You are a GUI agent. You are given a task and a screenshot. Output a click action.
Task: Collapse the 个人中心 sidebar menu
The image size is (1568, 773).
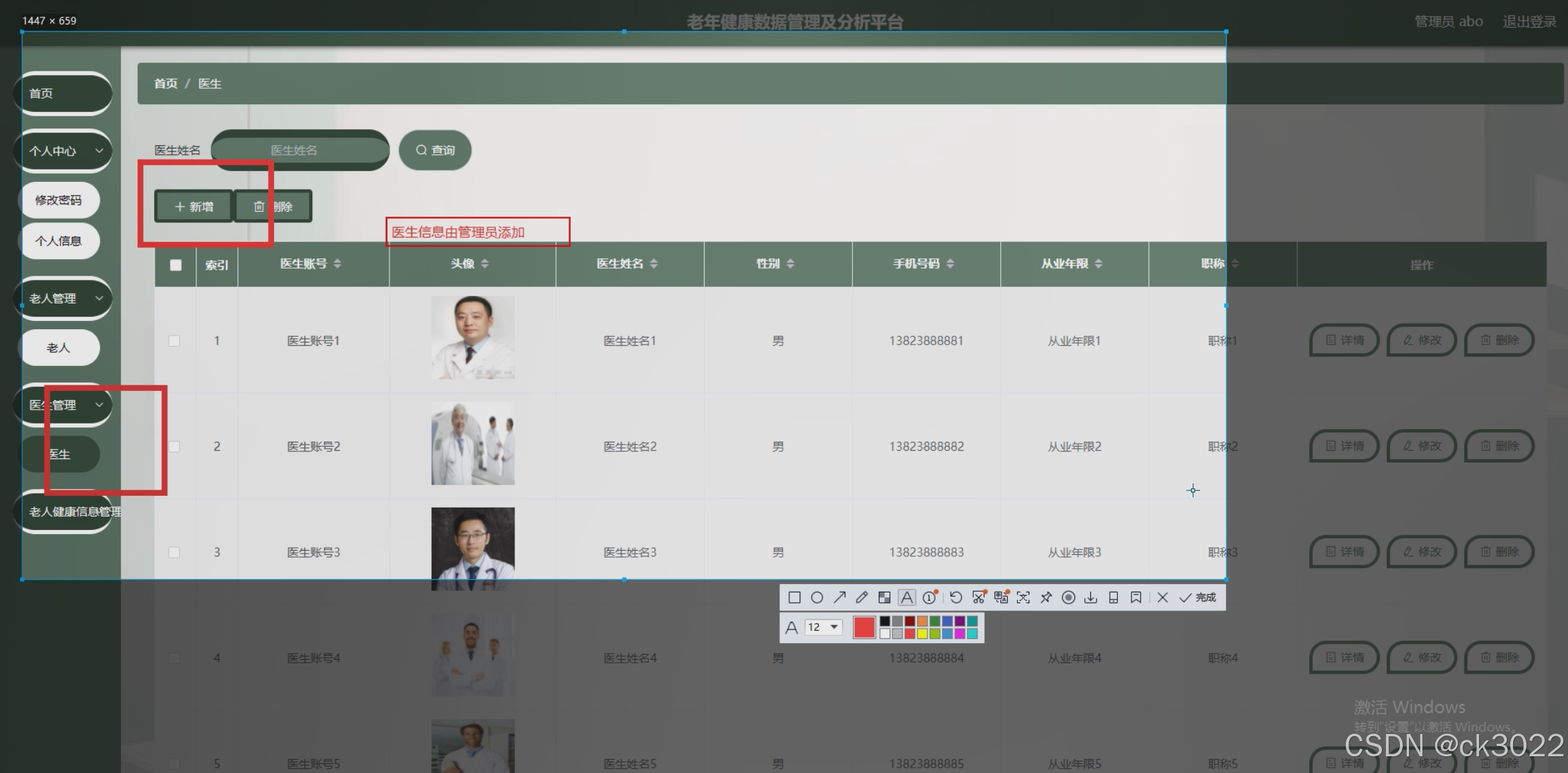click(x=62, y=151)
